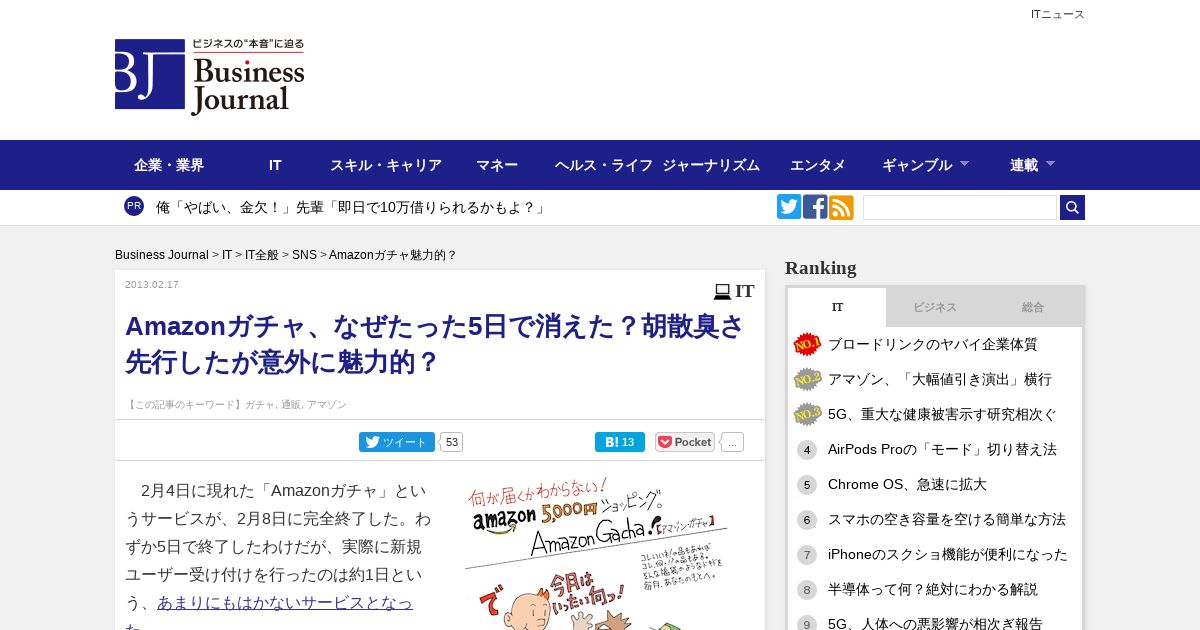Click the IT breadcrumb link
Screen dimensions: 1200x630
(x=227, y=255)
